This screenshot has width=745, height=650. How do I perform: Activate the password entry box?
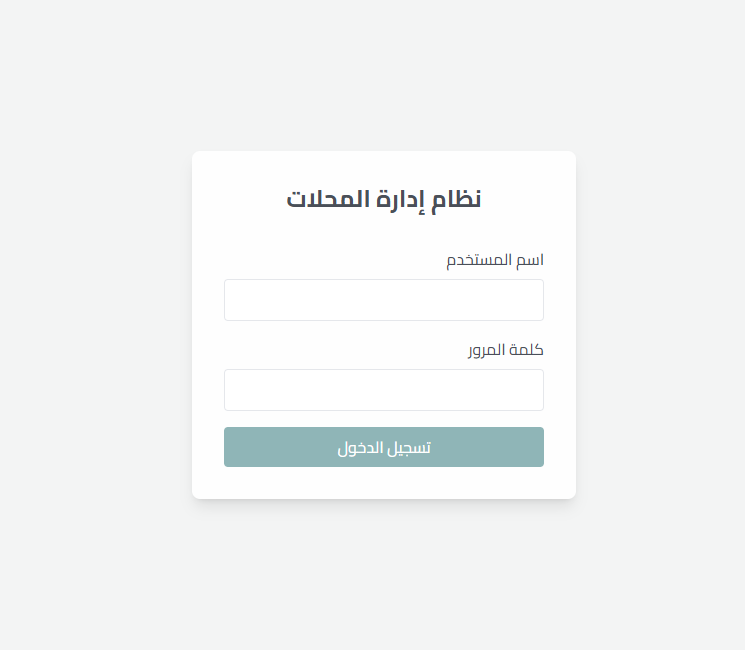coord(383,390)
